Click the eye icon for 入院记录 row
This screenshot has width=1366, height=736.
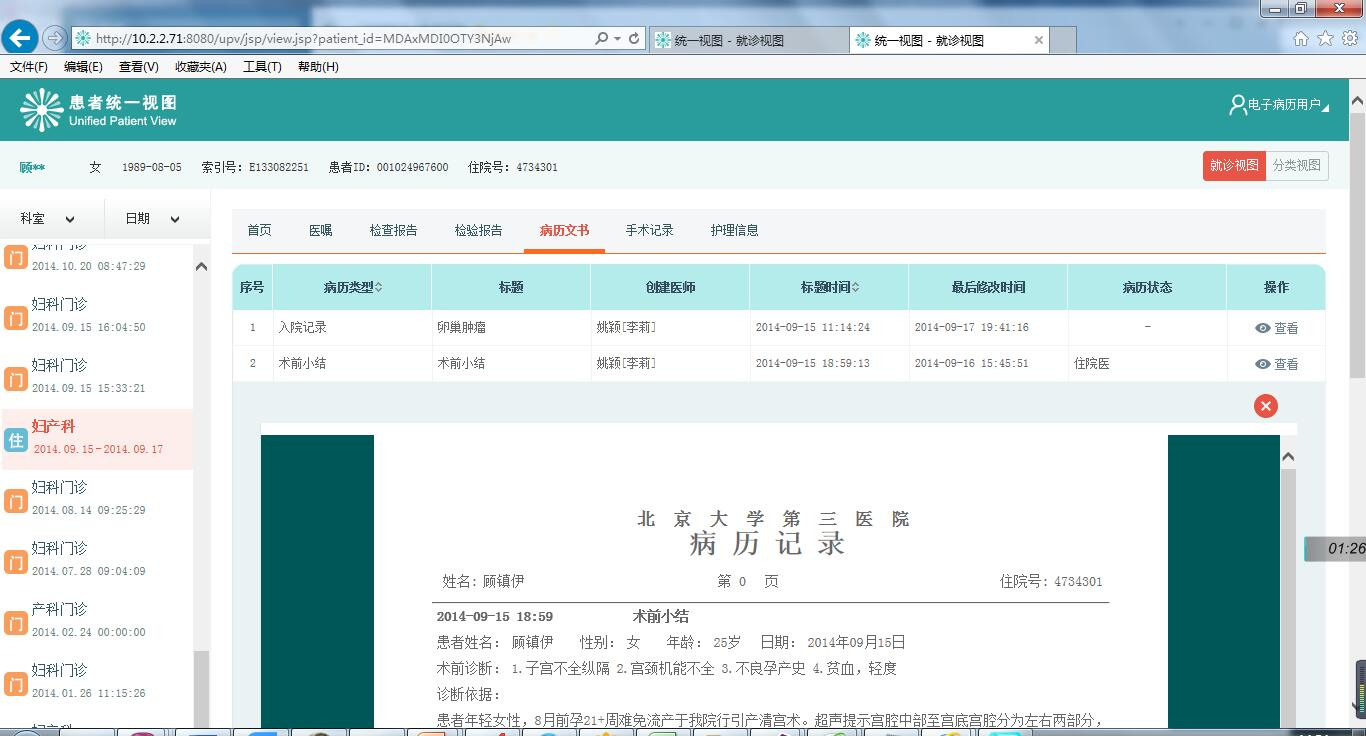(x=1263, y=328)
